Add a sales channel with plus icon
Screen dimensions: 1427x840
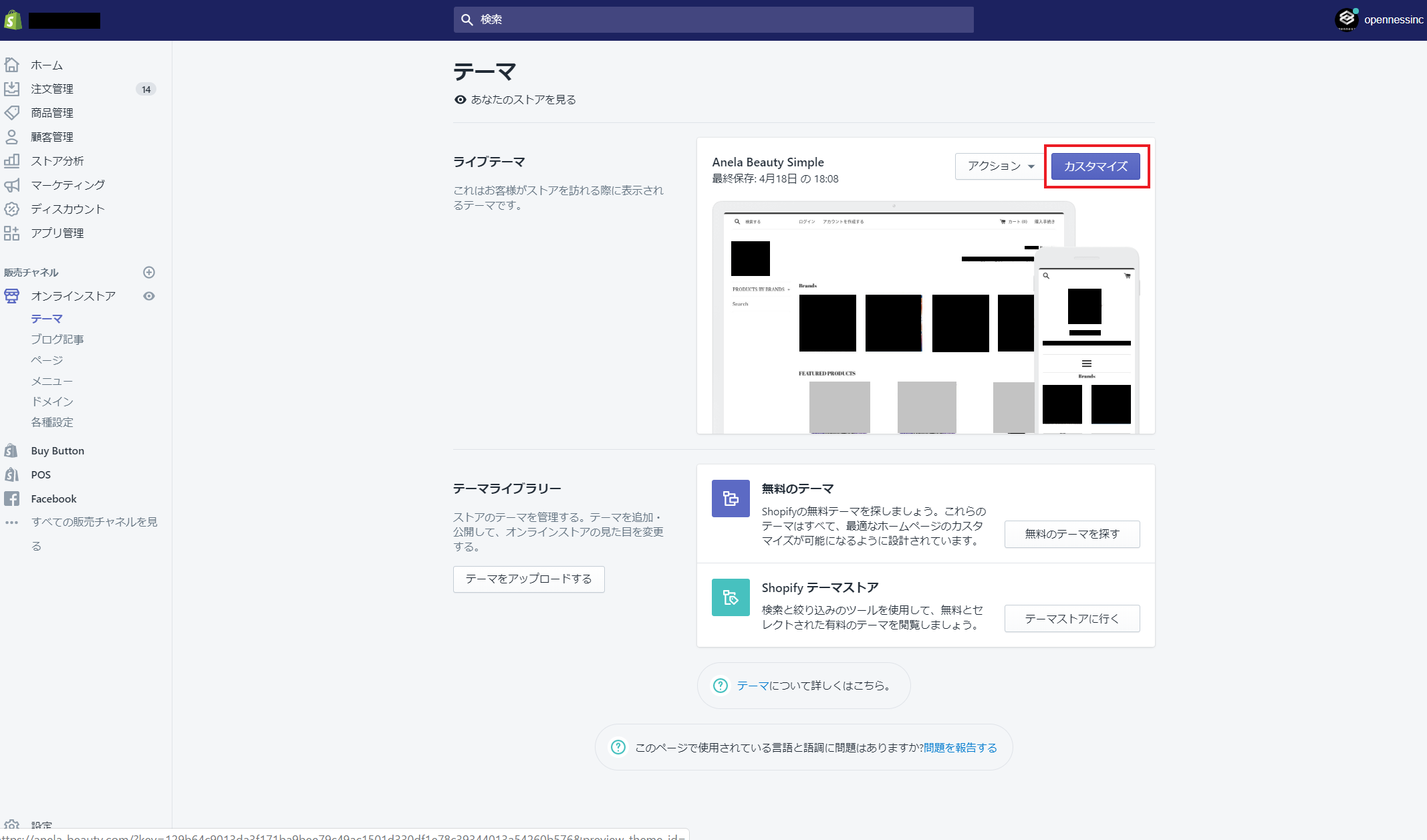149,272
